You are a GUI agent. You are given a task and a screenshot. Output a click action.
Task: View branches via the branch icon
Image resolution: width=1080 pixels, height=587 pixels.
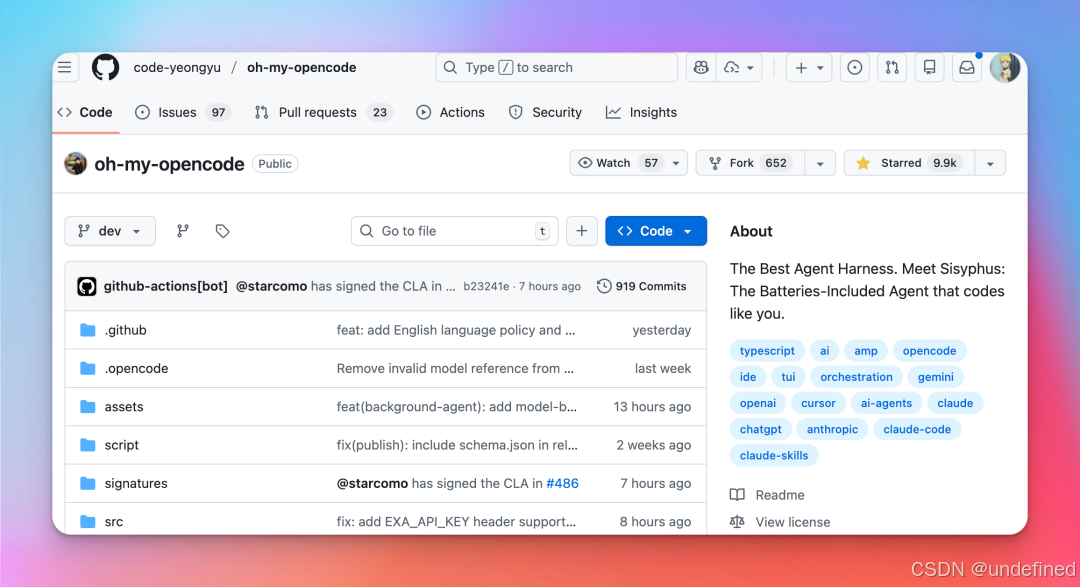tap(183, 231)
